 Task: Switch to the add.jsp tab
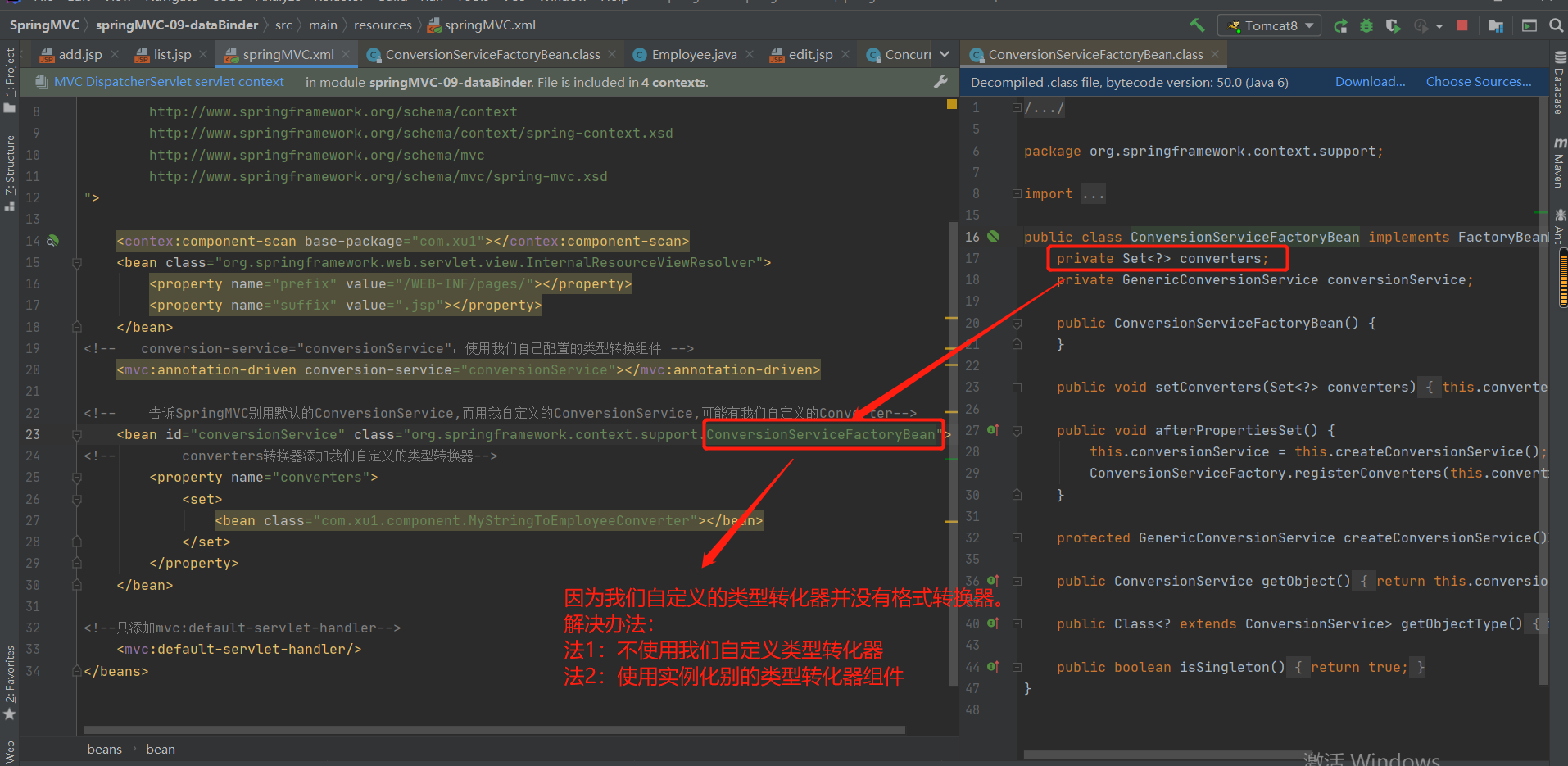(x=80, y=55)
